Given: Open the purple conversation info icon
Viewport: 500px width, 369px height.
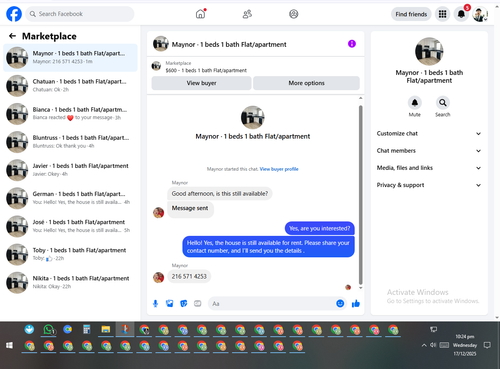Looking at the screenshot, I should pyautogui.click(x=352, y=44).
